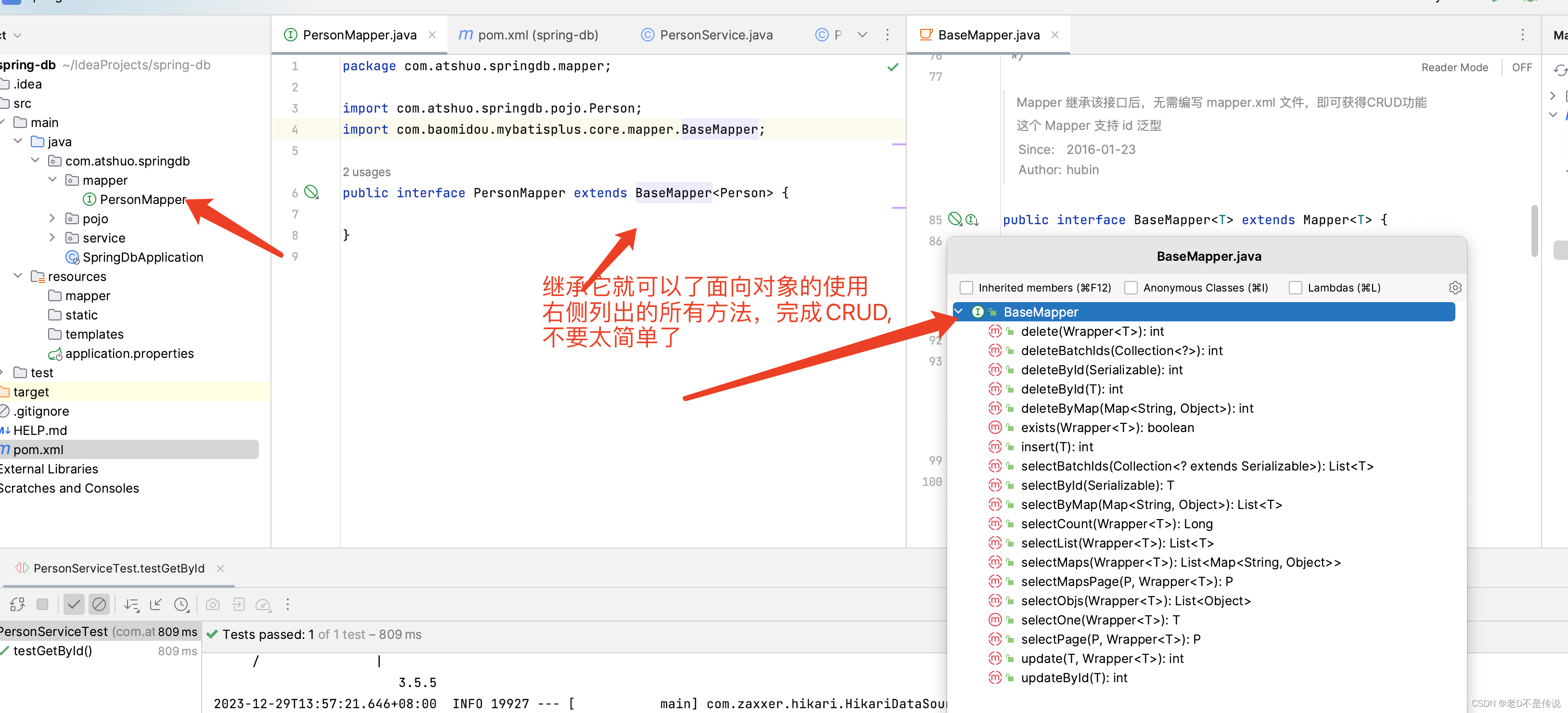Screen dimensions: 1568x713
Task: Collapse com.atshuo.springdb package node
Action: pos(35,161)
